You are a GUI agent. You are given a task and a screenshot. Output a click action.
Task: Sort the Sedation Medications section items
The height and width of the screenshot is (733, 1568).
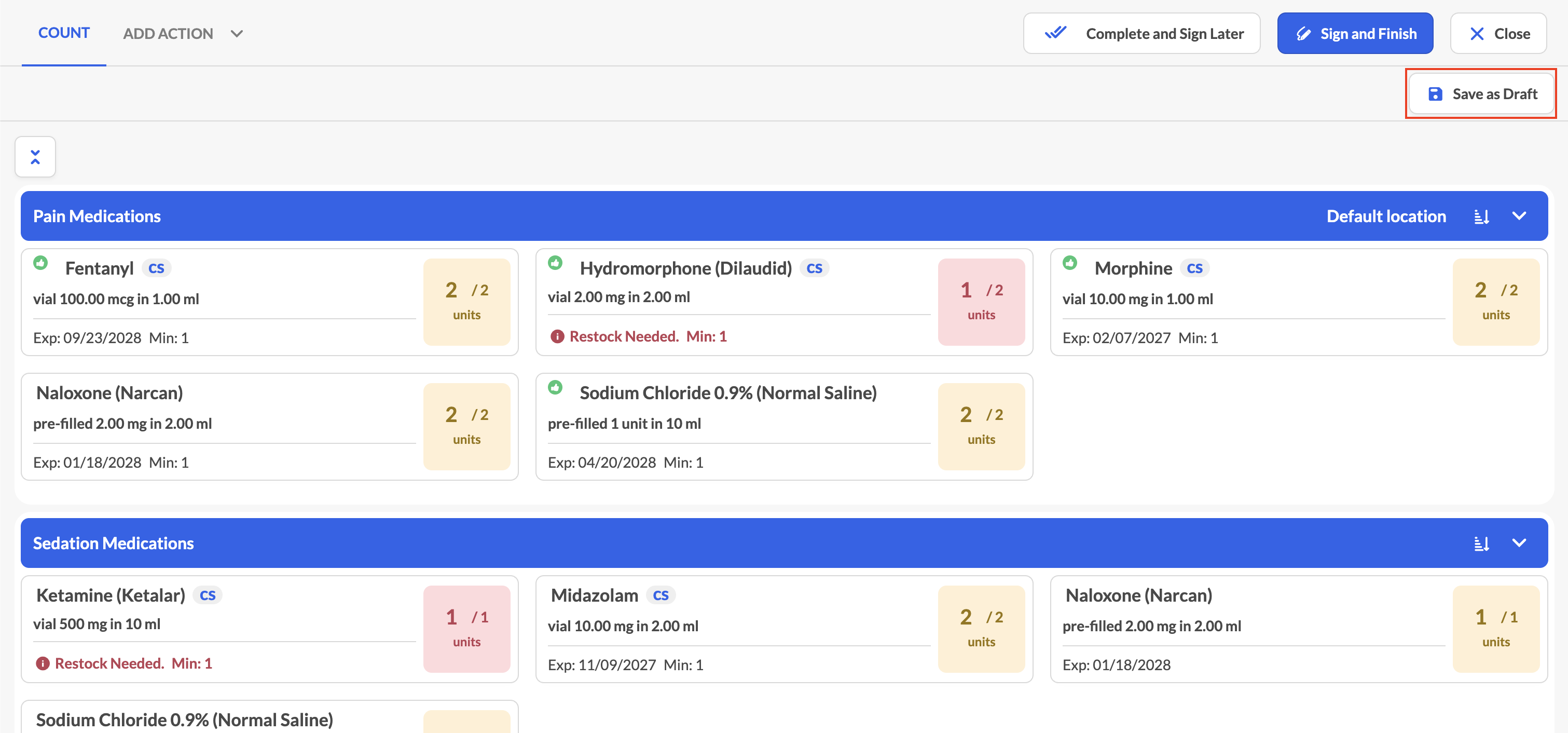(x=1481, y=543)
